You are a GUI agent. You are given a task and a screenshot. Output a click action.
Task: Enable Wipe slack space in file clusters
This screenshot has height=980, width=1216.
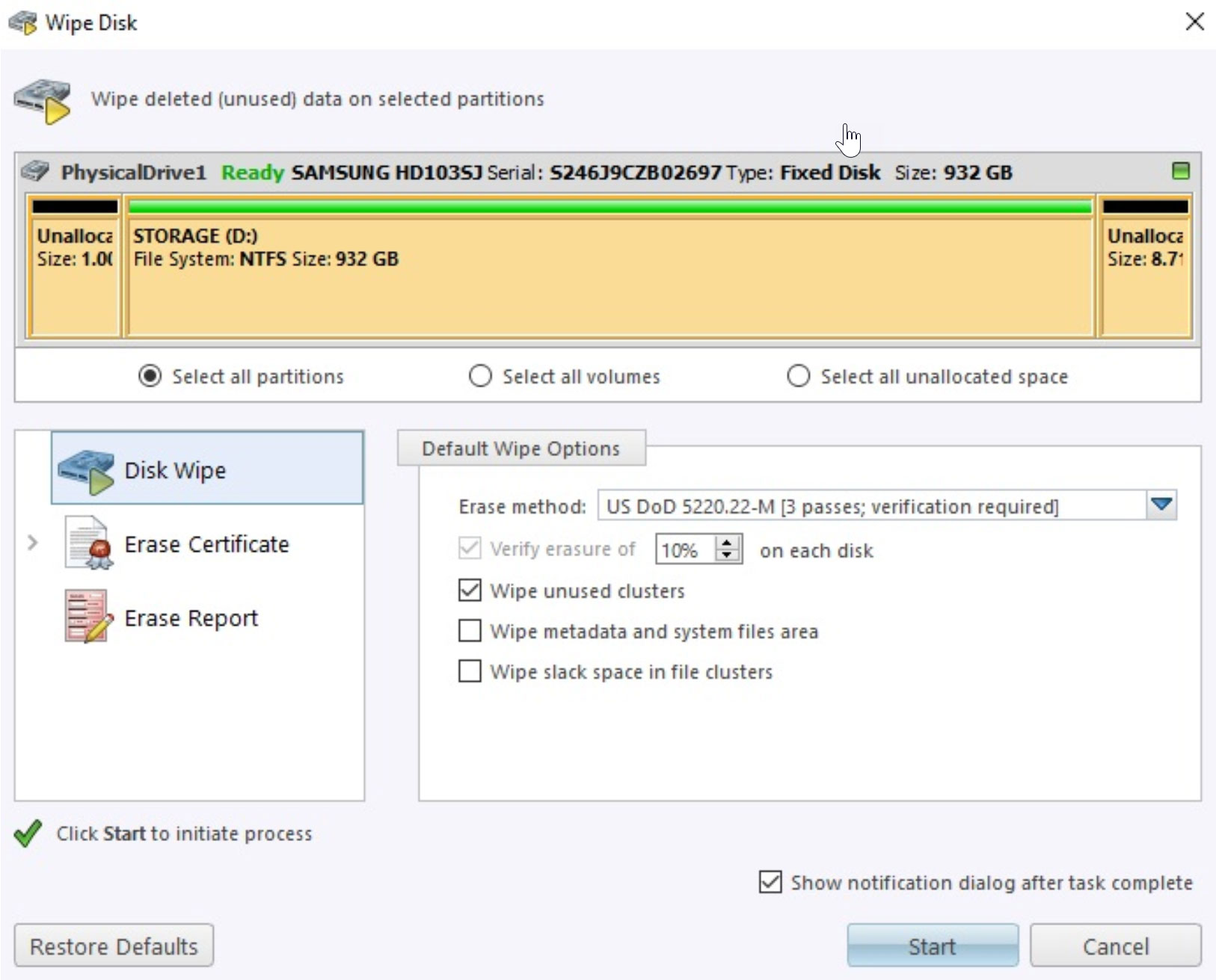click(469, 671)
